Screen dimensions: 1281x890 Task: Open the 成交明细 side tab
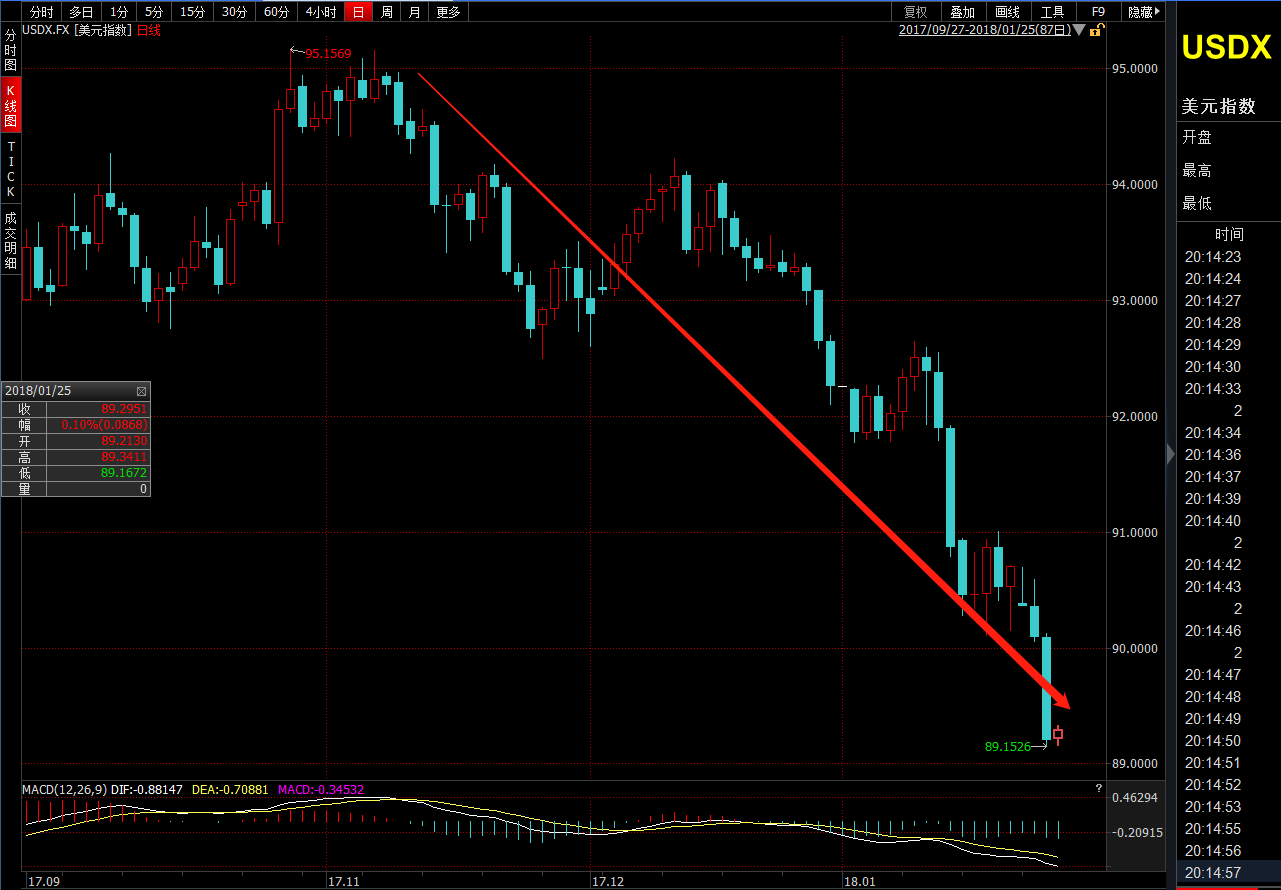(10, 240)
